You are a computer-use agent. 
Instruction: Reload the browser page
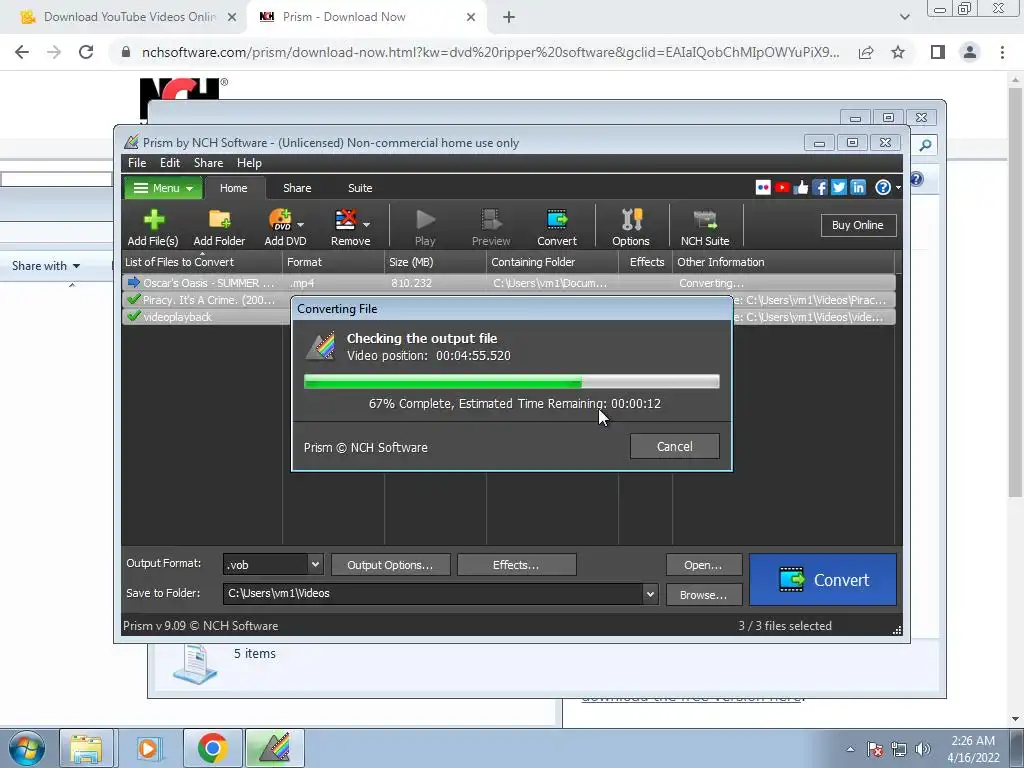pos(86,52)
